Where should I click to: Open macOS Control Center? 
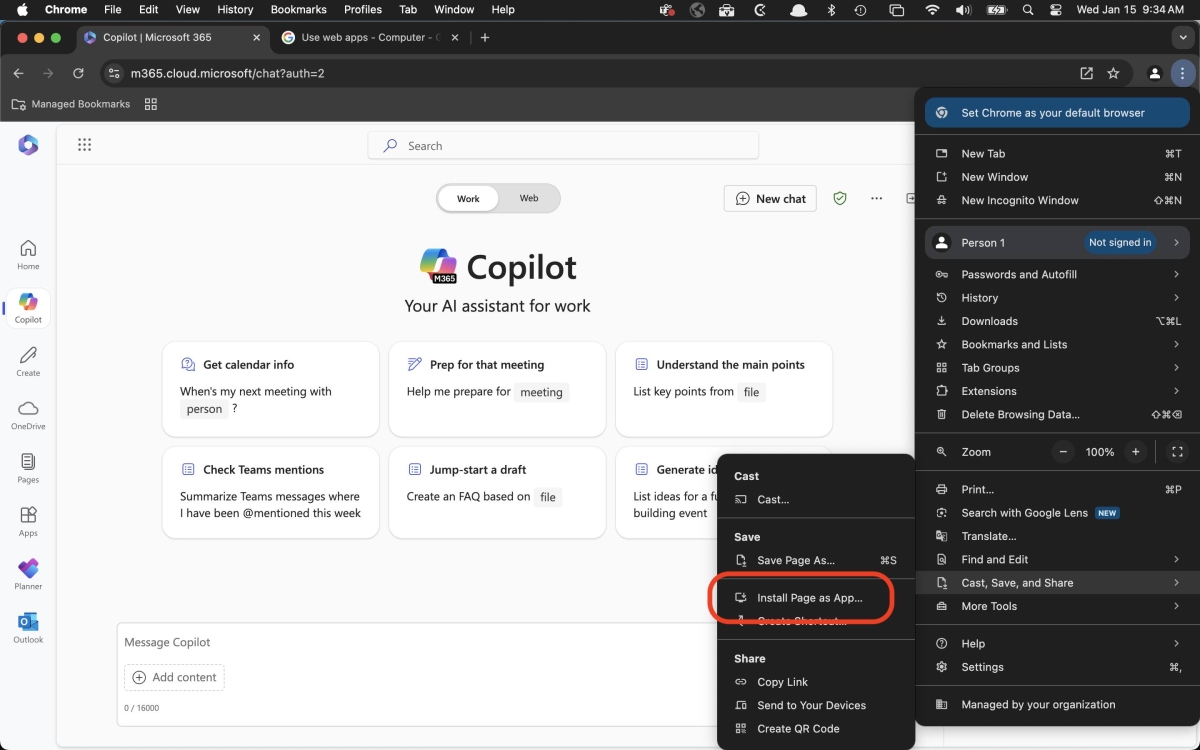click(1056, 10)
